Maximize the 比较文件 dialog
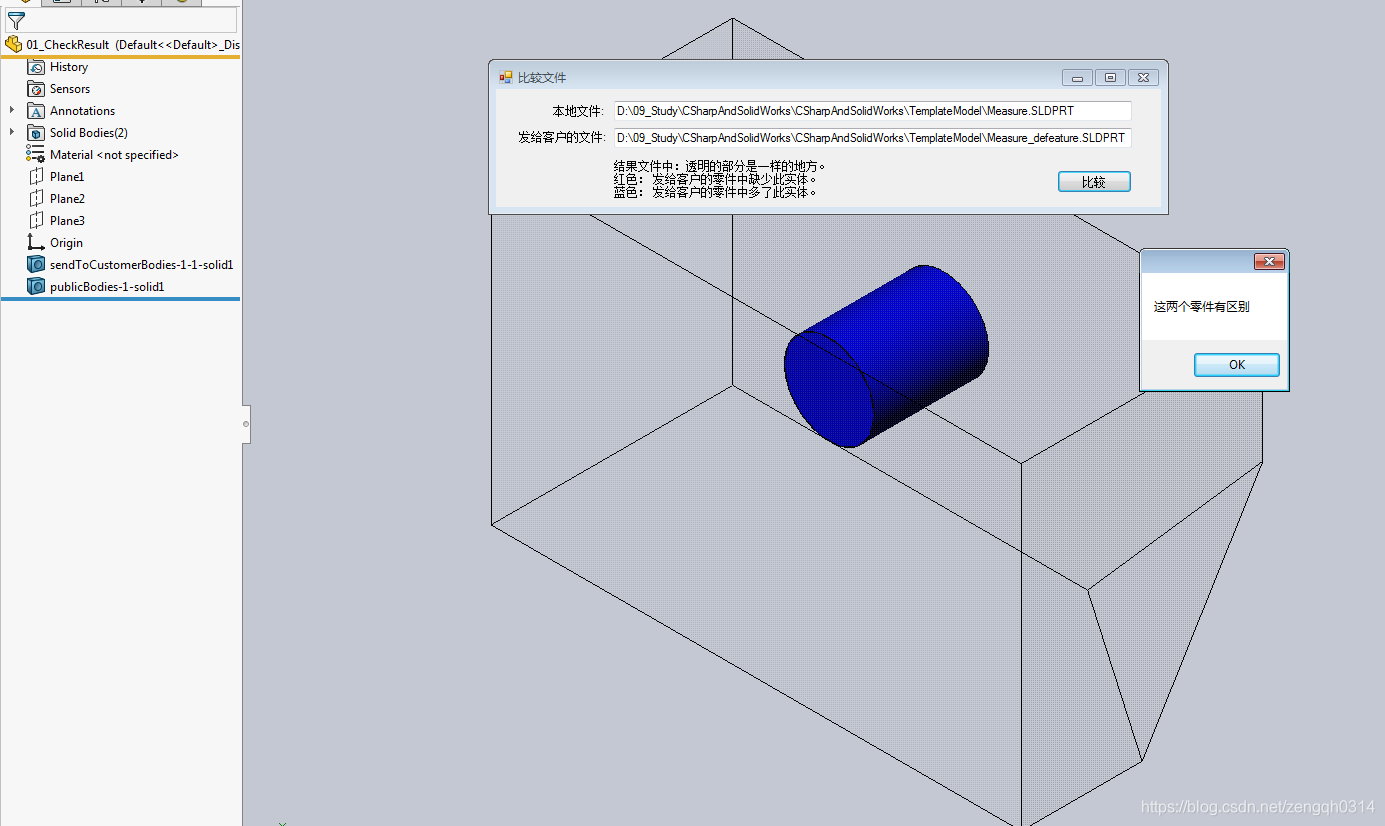The image size is (1385, 826). click(x=1110, y=78)
